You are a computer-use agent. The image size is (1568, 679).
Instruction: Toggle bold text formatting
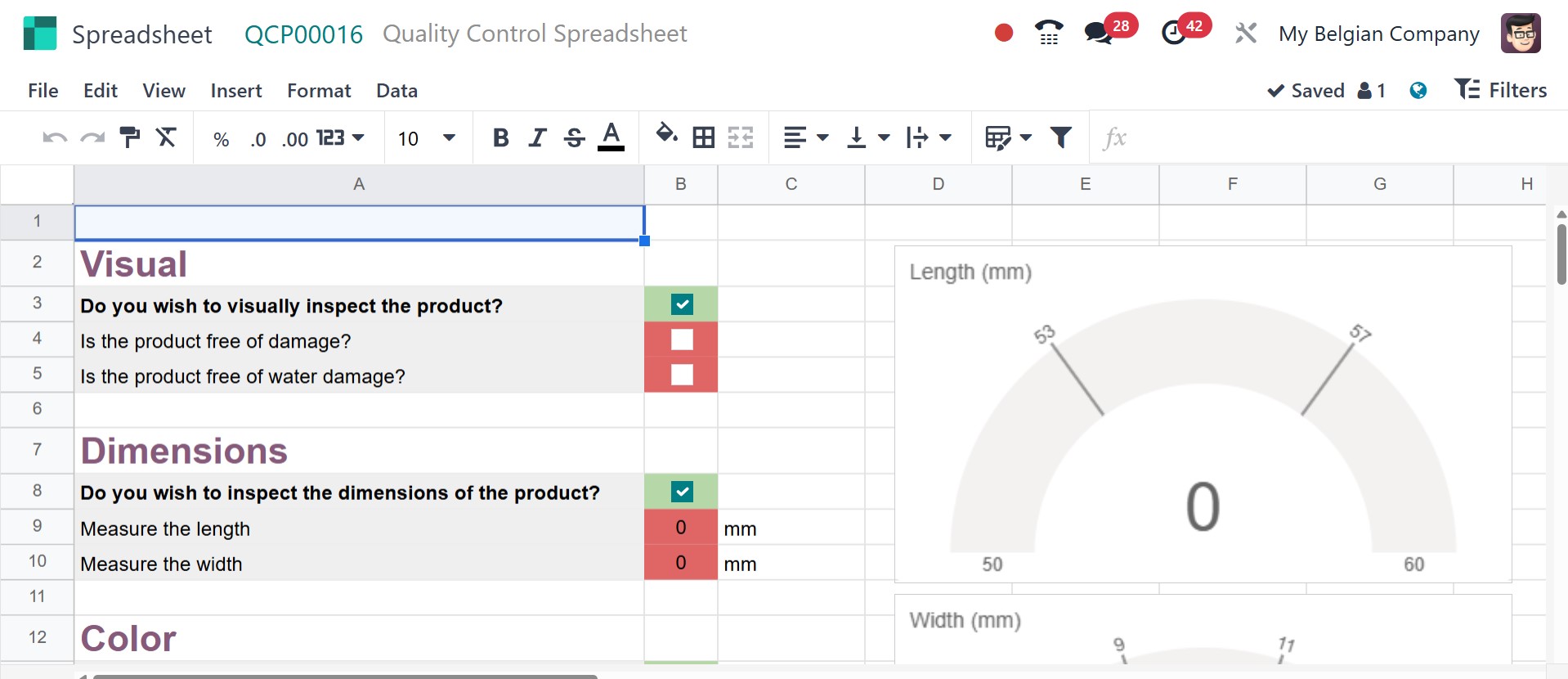500,137
